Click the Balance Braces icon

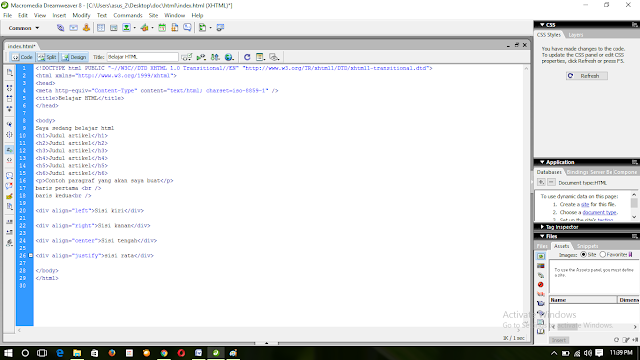pos(9,135)
